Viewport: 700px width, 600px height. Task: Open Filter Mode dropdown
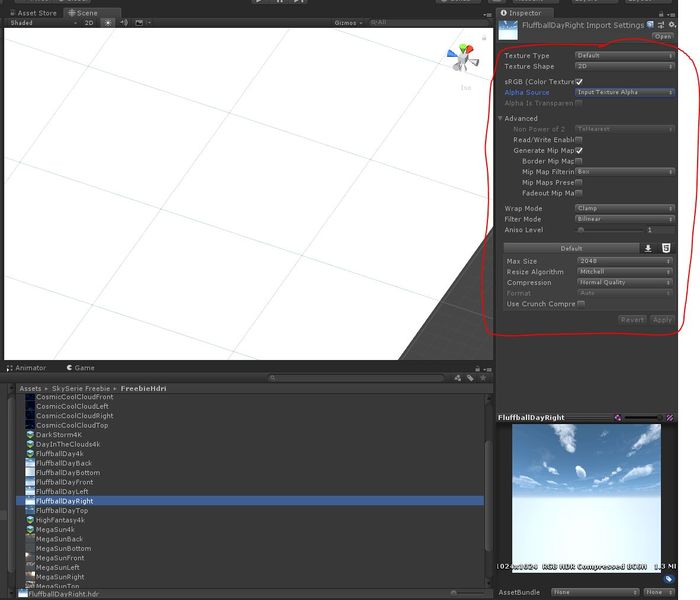[625, 219]
